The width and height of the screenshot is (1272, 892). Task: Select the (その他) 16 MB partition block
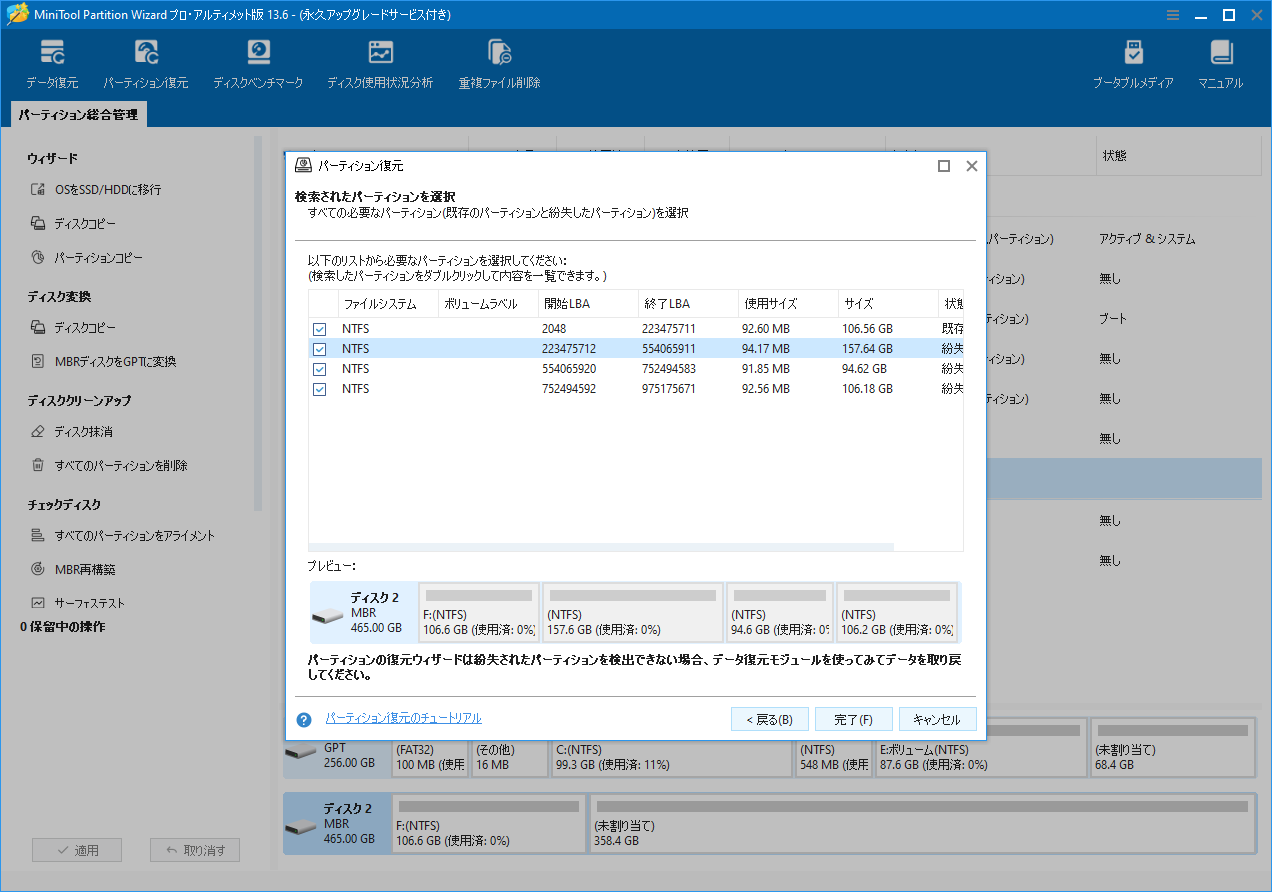(509, 749)
